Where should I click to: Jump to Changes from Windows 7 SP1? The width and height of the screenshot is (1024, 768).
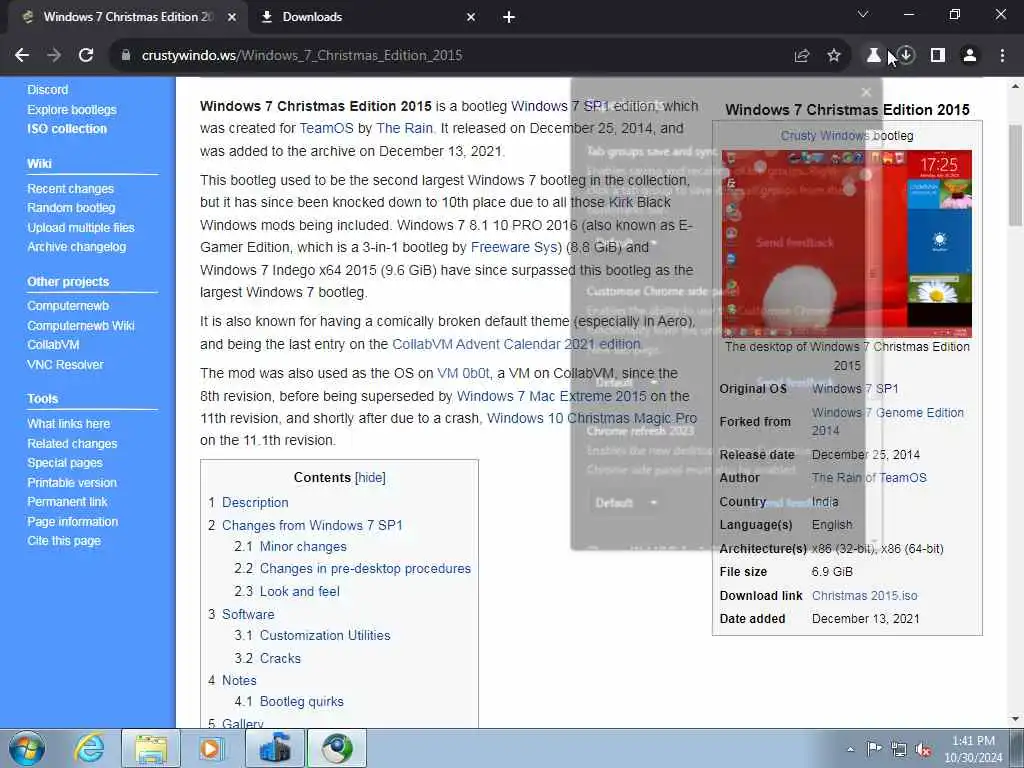click(312, 525)
